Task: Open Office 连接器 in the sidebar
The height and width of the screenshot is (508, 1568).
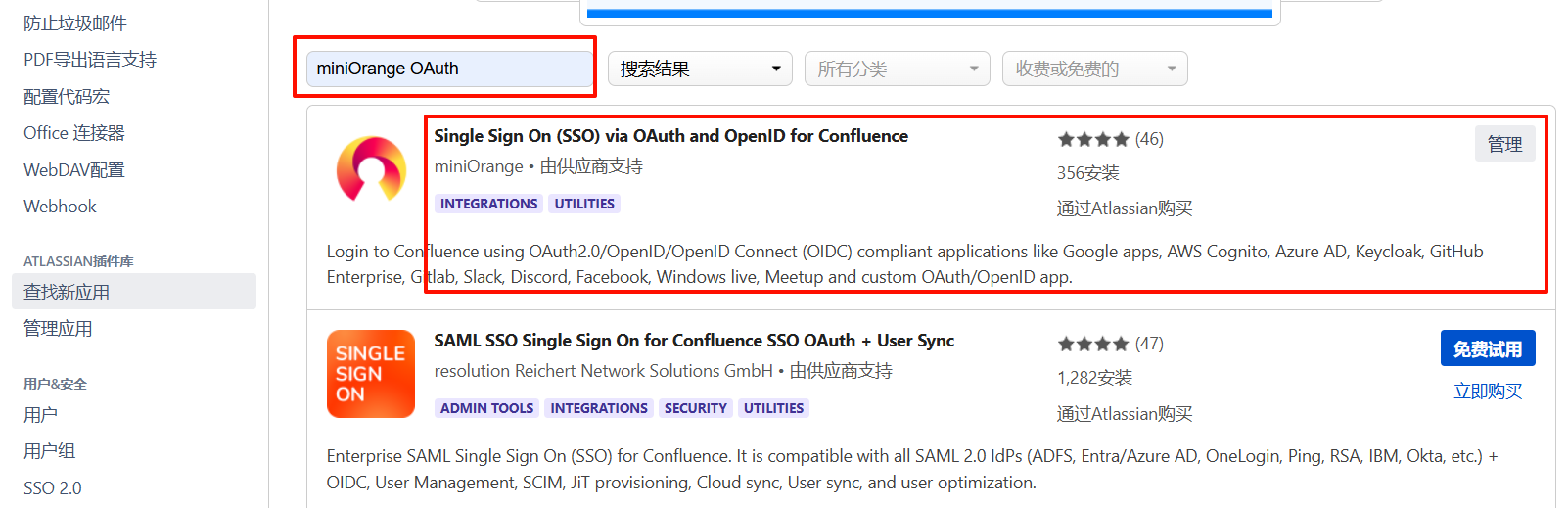Action: click(x=74, y=133)
